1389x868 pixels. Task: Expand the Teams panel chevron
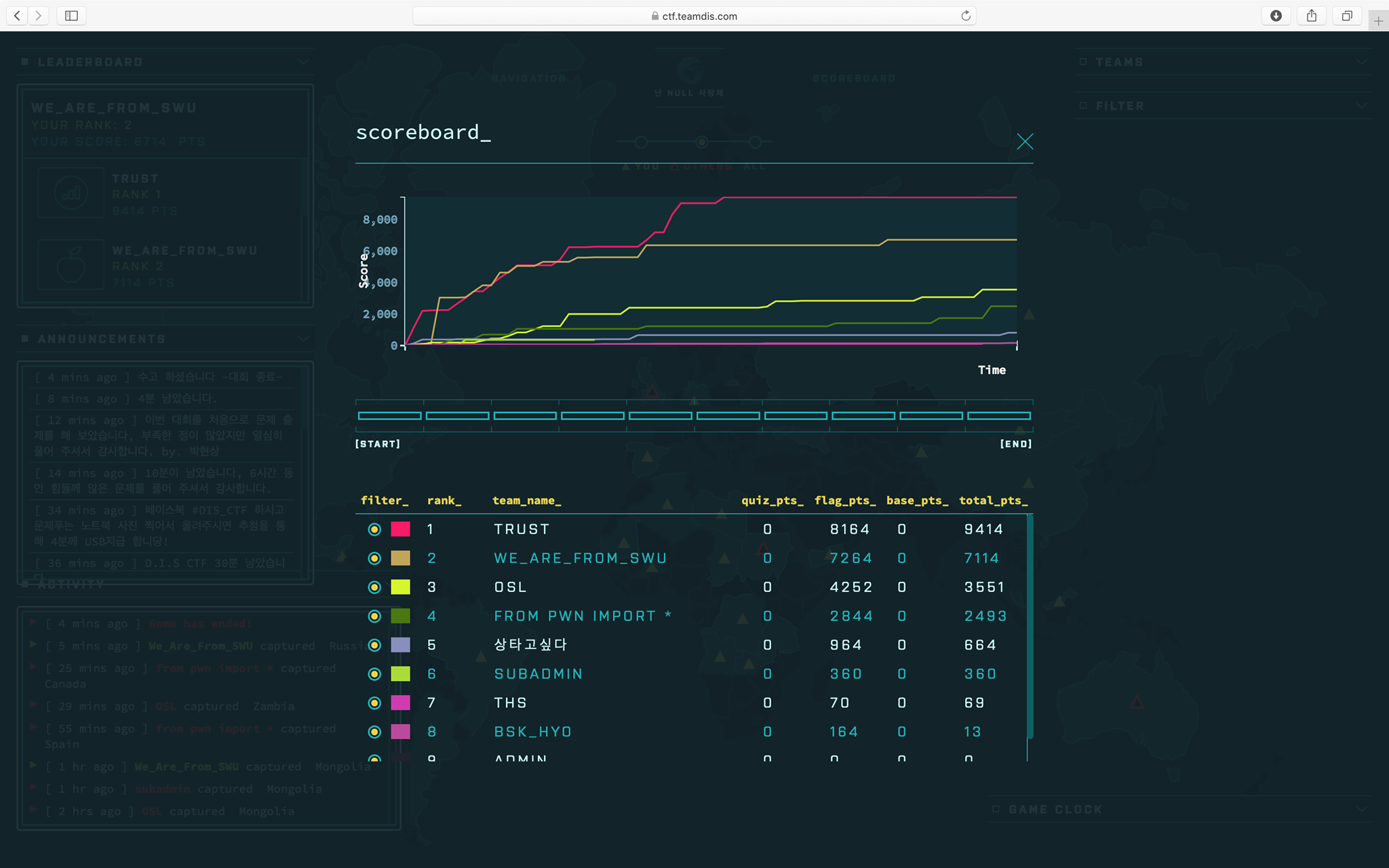click(1361, 62)
